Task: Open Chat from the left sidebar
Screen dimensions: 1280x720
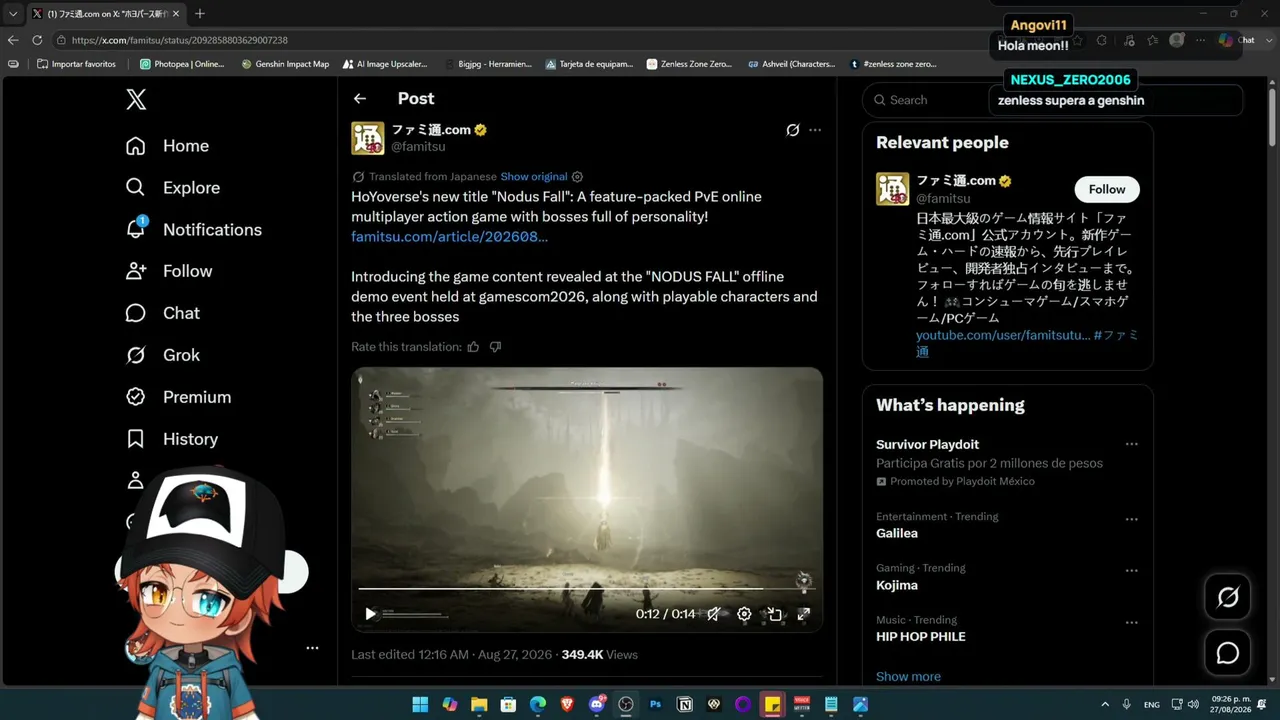Action: point(162,313)
